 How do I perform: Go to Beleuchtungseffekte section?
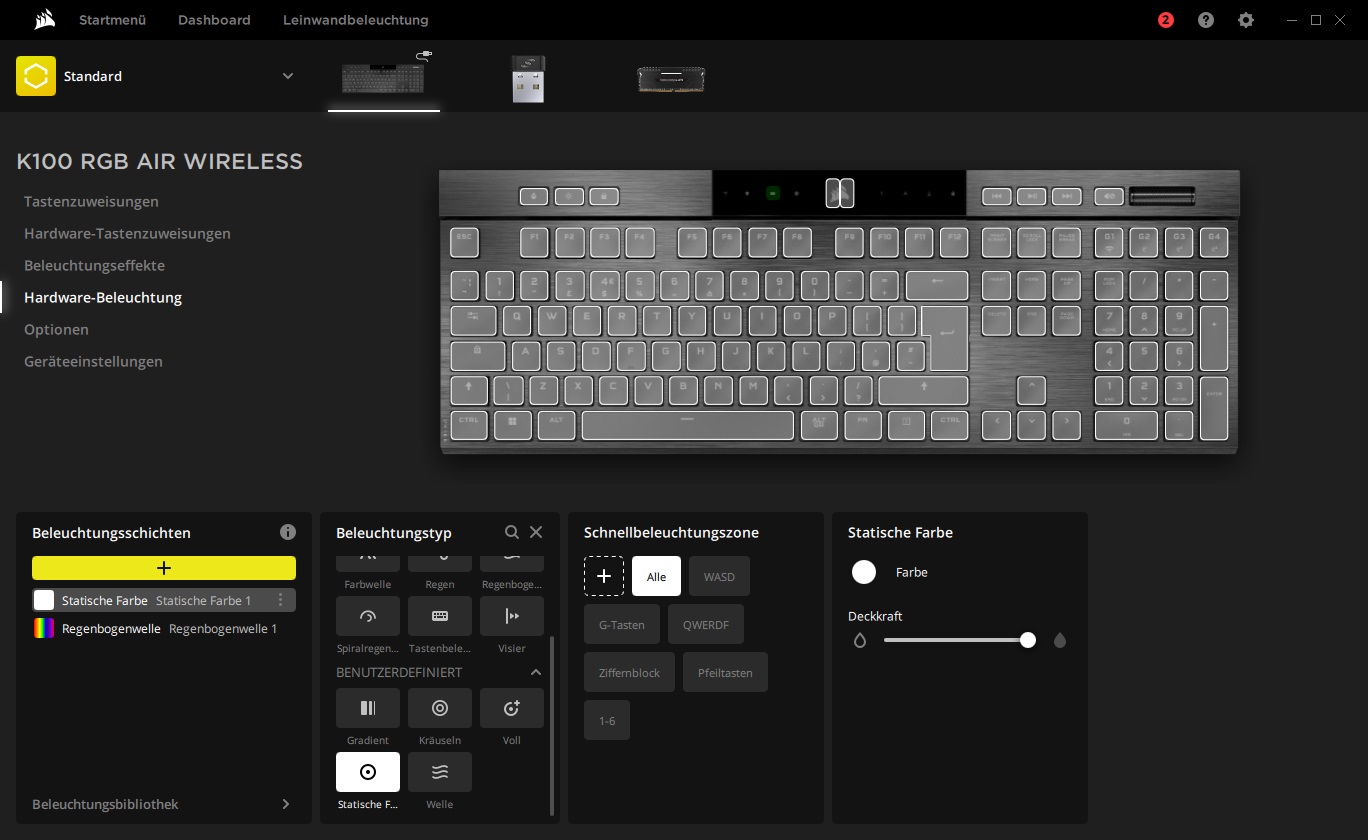pyautogui.click(x=94, y=265)
